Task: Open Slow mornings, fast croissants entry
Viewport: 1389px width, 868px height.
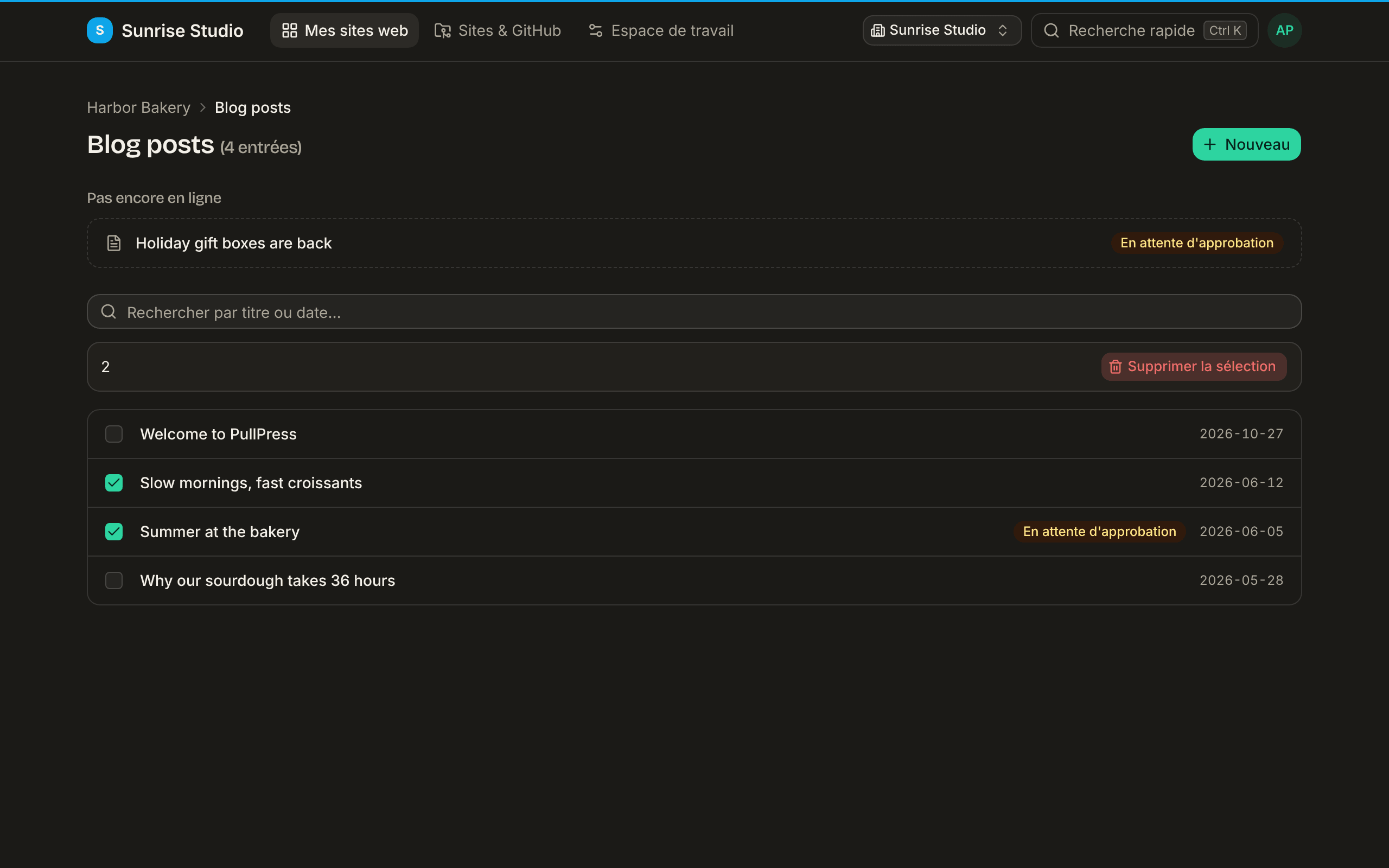Action: click(x=694, y=483)
